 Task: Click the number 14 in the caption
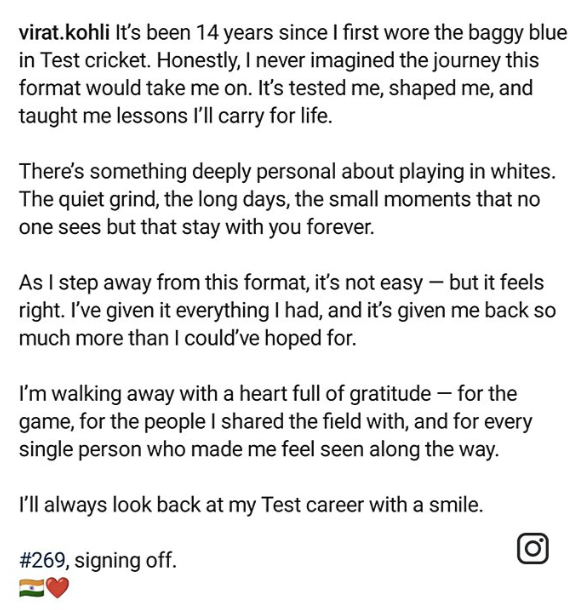click(x=207, y=32)
